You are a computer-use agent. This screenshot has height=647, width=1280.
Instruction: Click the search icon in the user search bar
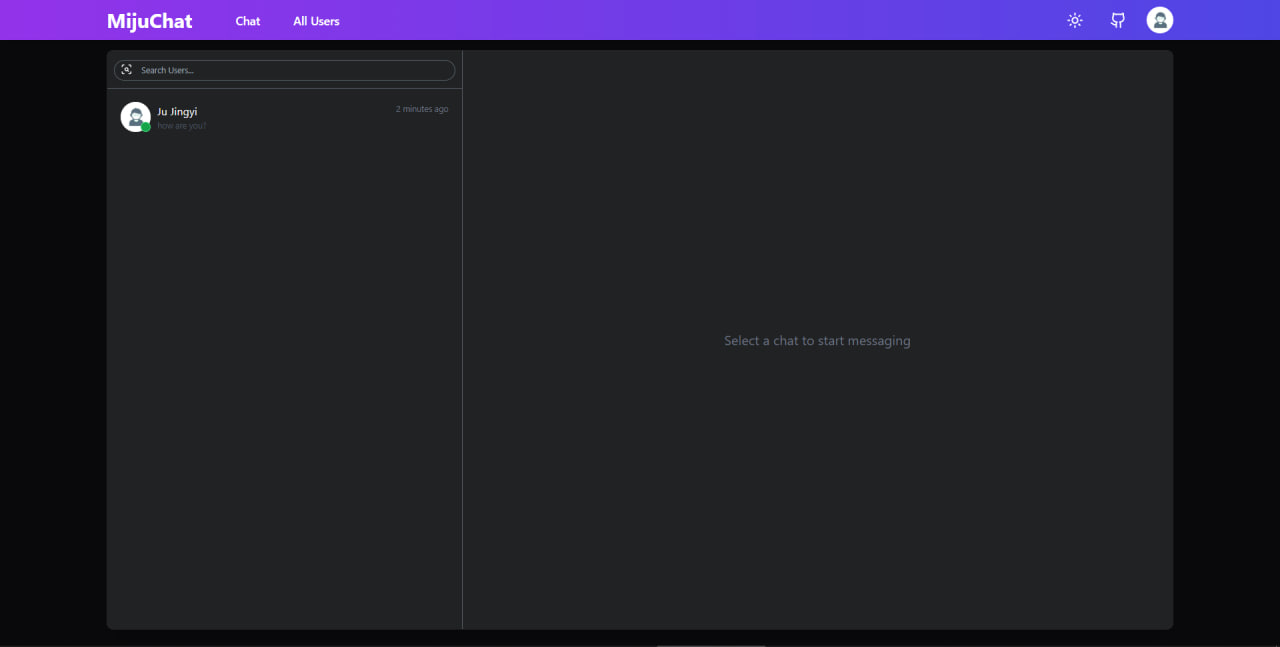[127, 70]
